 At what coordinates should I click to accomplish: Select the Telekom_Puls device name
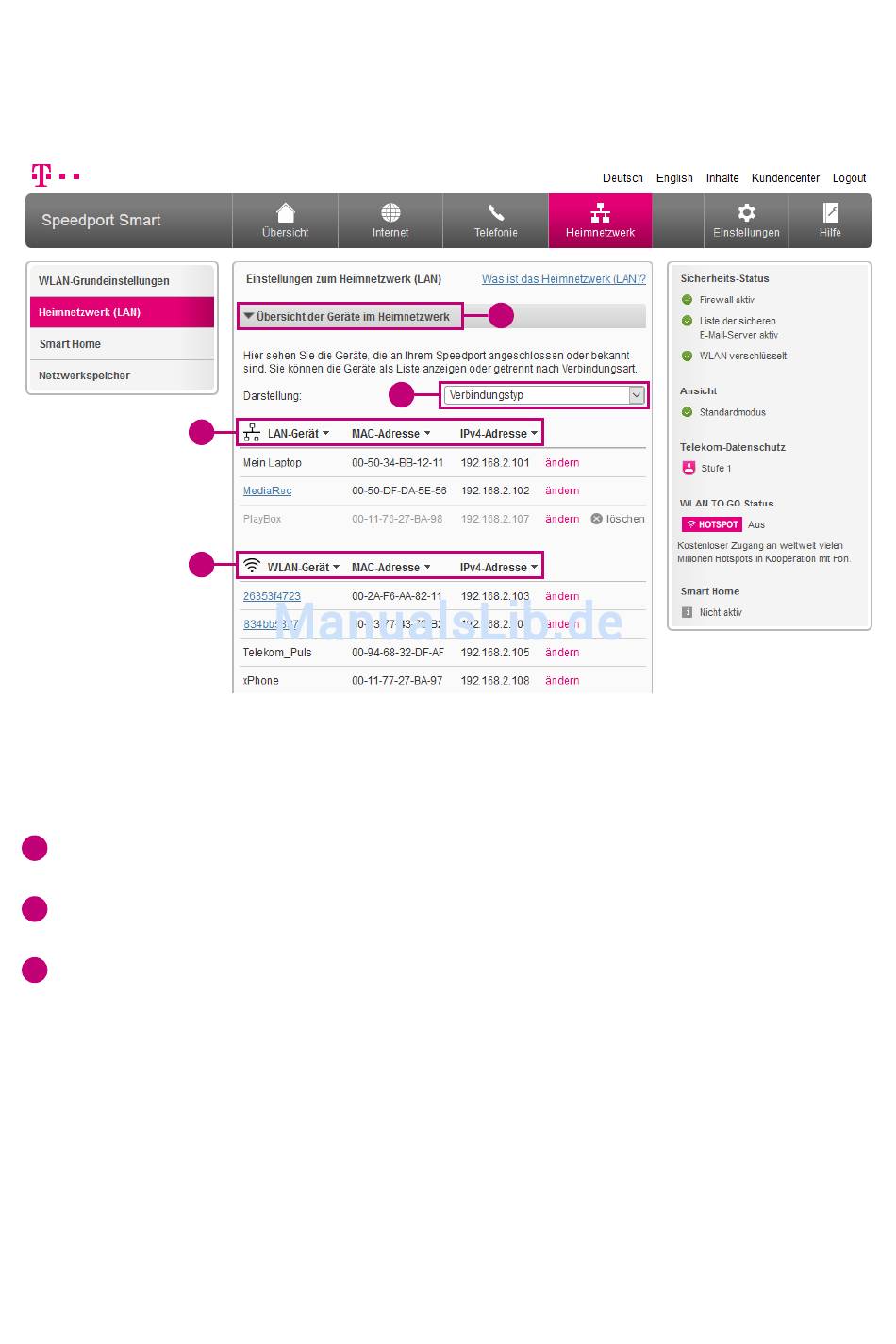(277, 653)
